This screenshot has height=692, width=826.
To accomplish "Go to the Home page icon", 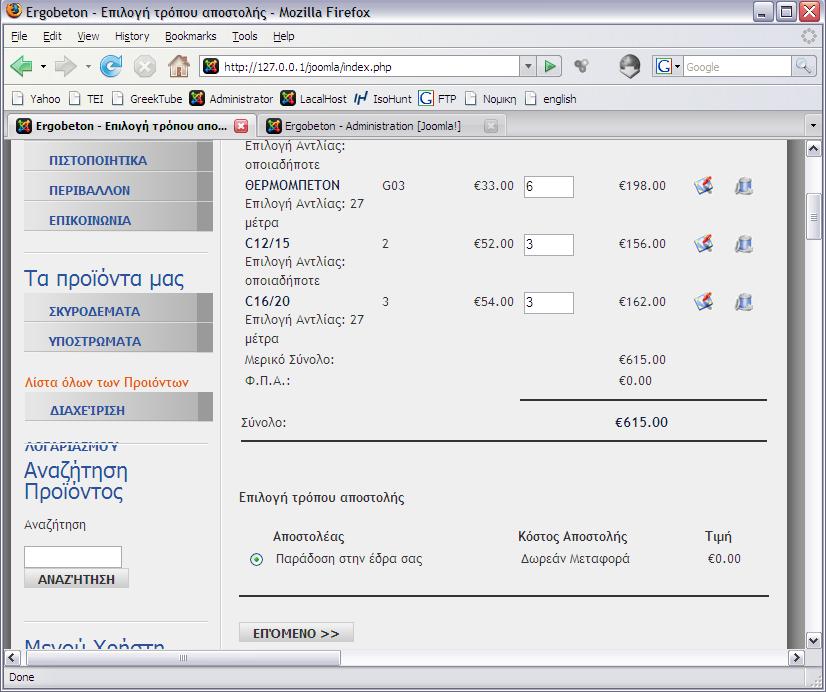I will [x=179, y=66].
